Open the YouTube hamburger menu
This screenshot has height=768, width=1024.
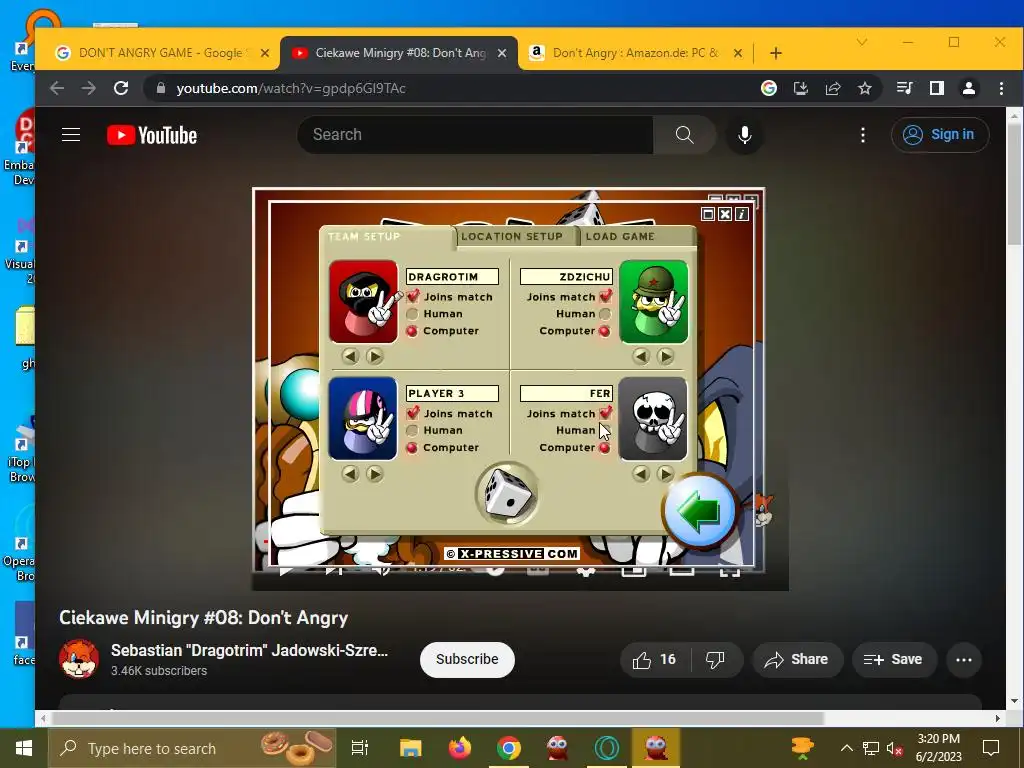click(71, 135)
